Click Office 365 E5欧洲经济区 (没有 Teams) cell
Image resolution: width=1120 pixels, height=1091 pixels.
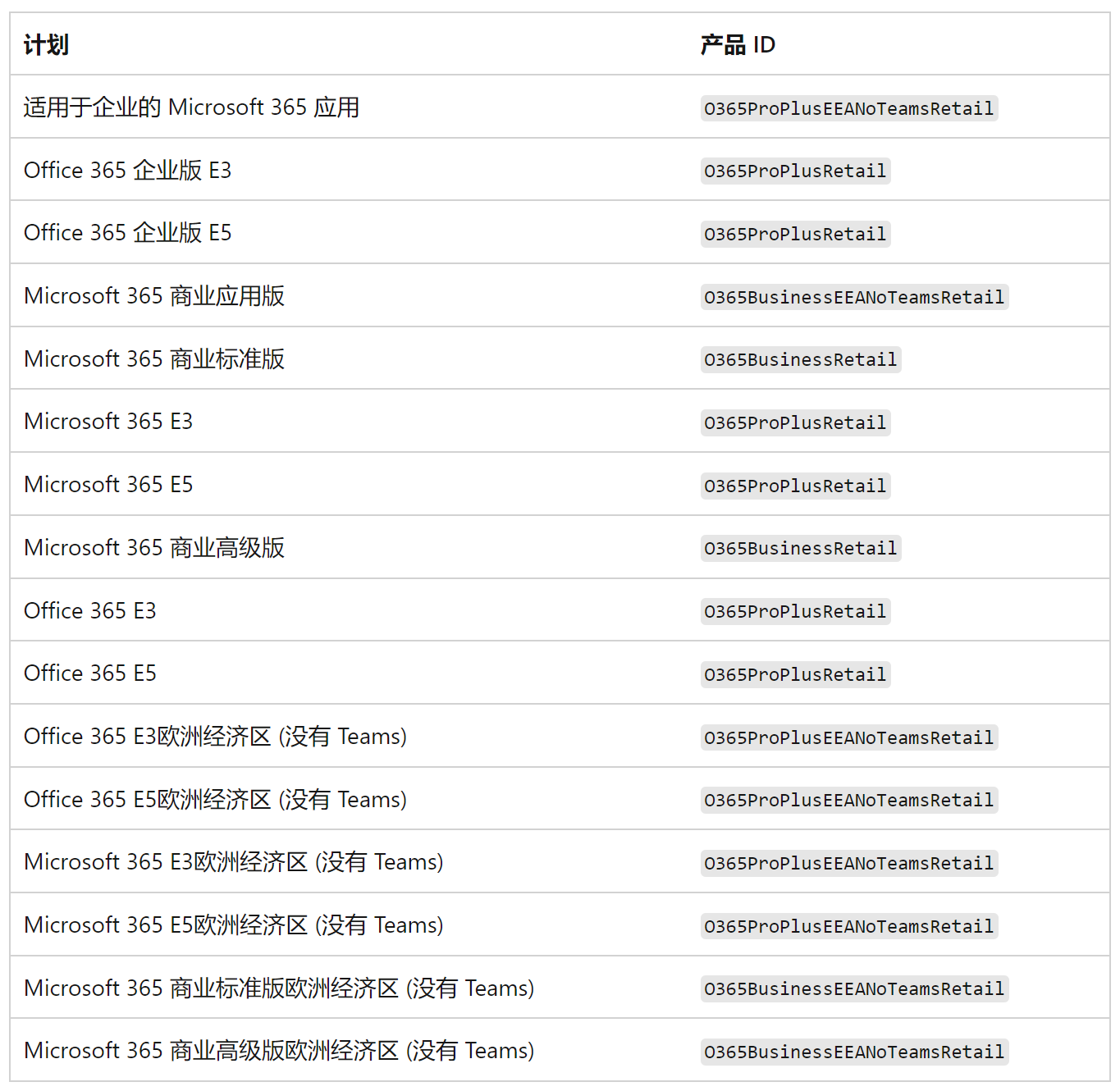[215, 800]
